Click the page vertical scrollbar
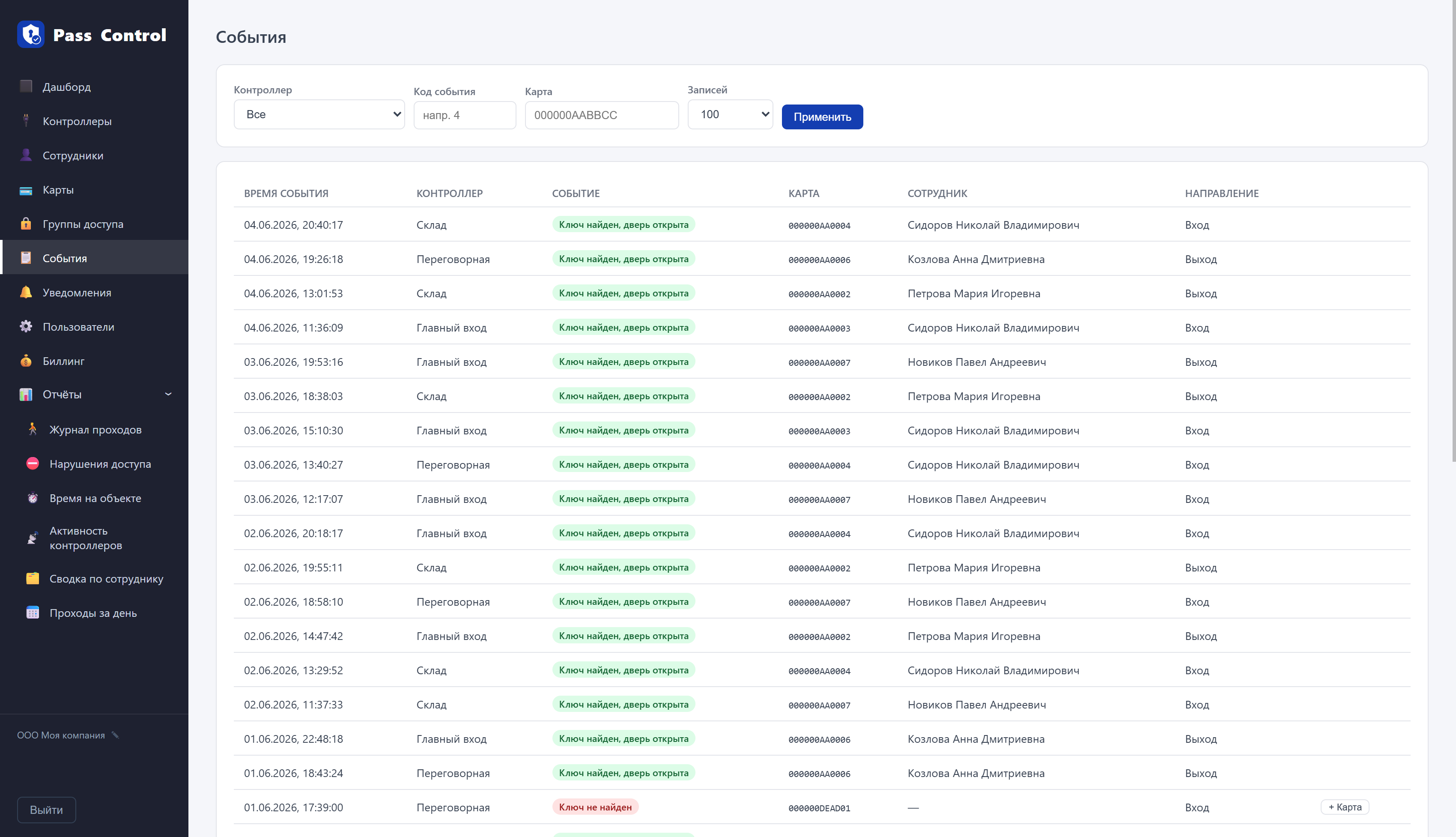This screenshot has width=1456, height=837. pos(1454,230)
